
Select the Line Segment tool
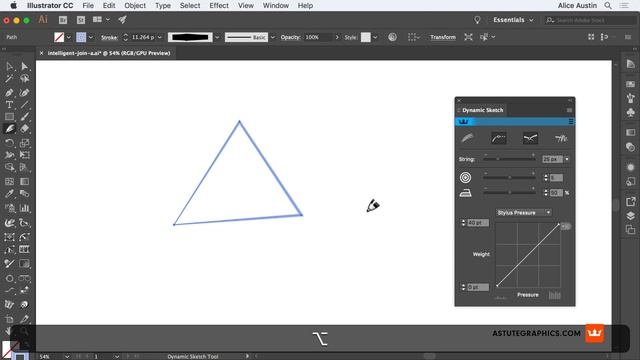pos(24,105)
